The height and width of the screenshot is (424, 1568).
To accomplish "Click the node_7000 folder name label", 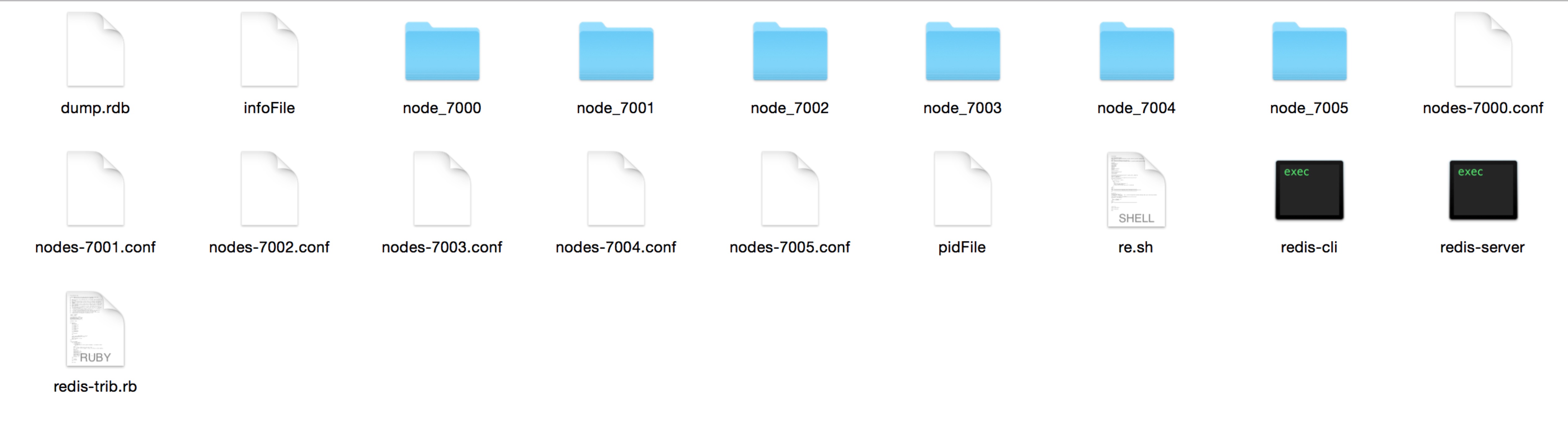I will tap(442, 108).
